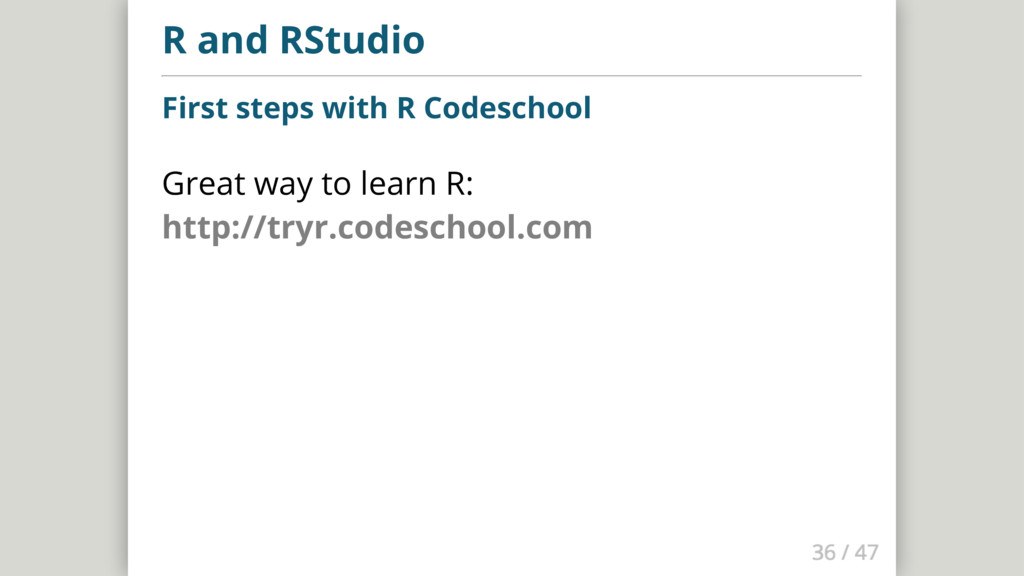
Task: Click the '36 / 47' slide counter
Action: click(845, 552)
